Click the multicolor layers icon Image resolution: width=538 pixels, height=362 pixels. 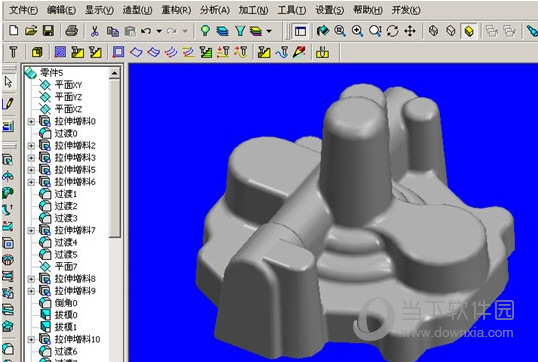(256, 31)
